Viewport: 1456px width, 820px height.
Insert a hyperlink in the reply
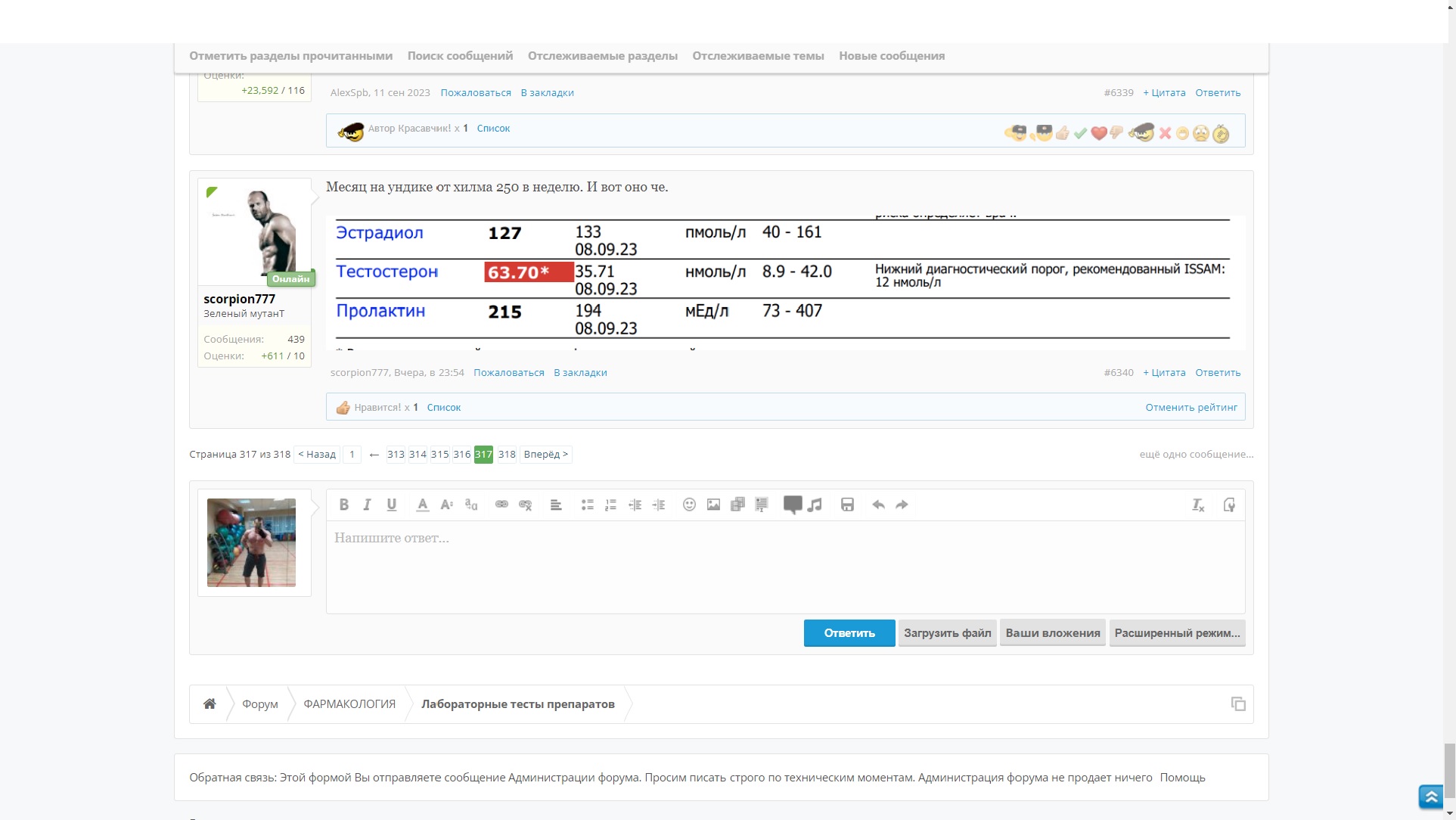coord(501,505)
